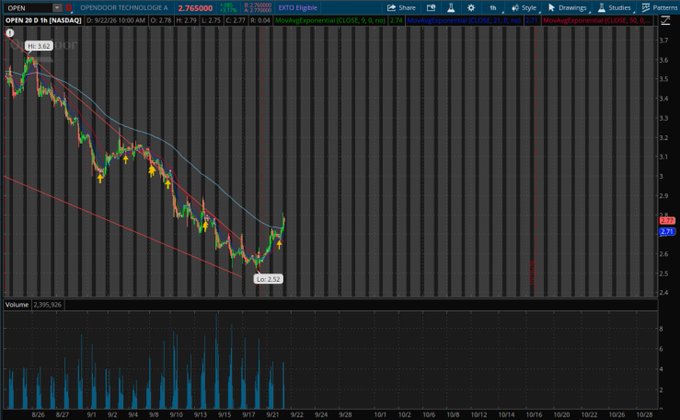
Task: Click the H: 2.79 high value
Action: coord(186,20)
